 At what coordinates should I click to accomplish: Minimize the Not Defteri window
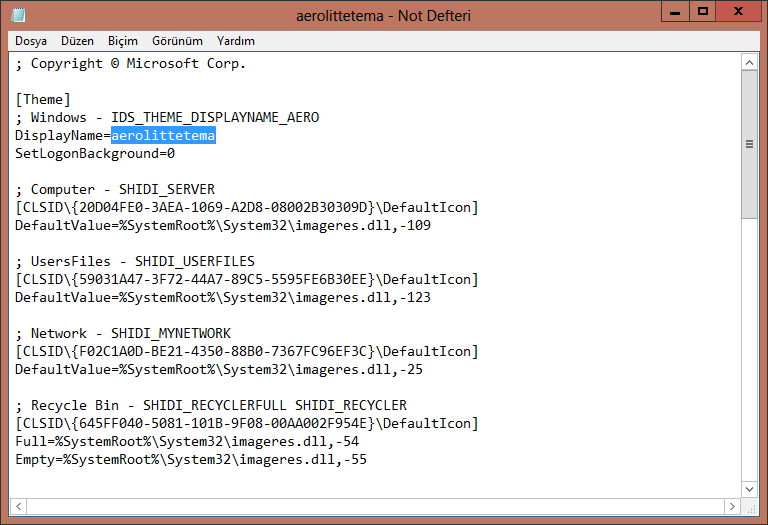pos(675,12)
